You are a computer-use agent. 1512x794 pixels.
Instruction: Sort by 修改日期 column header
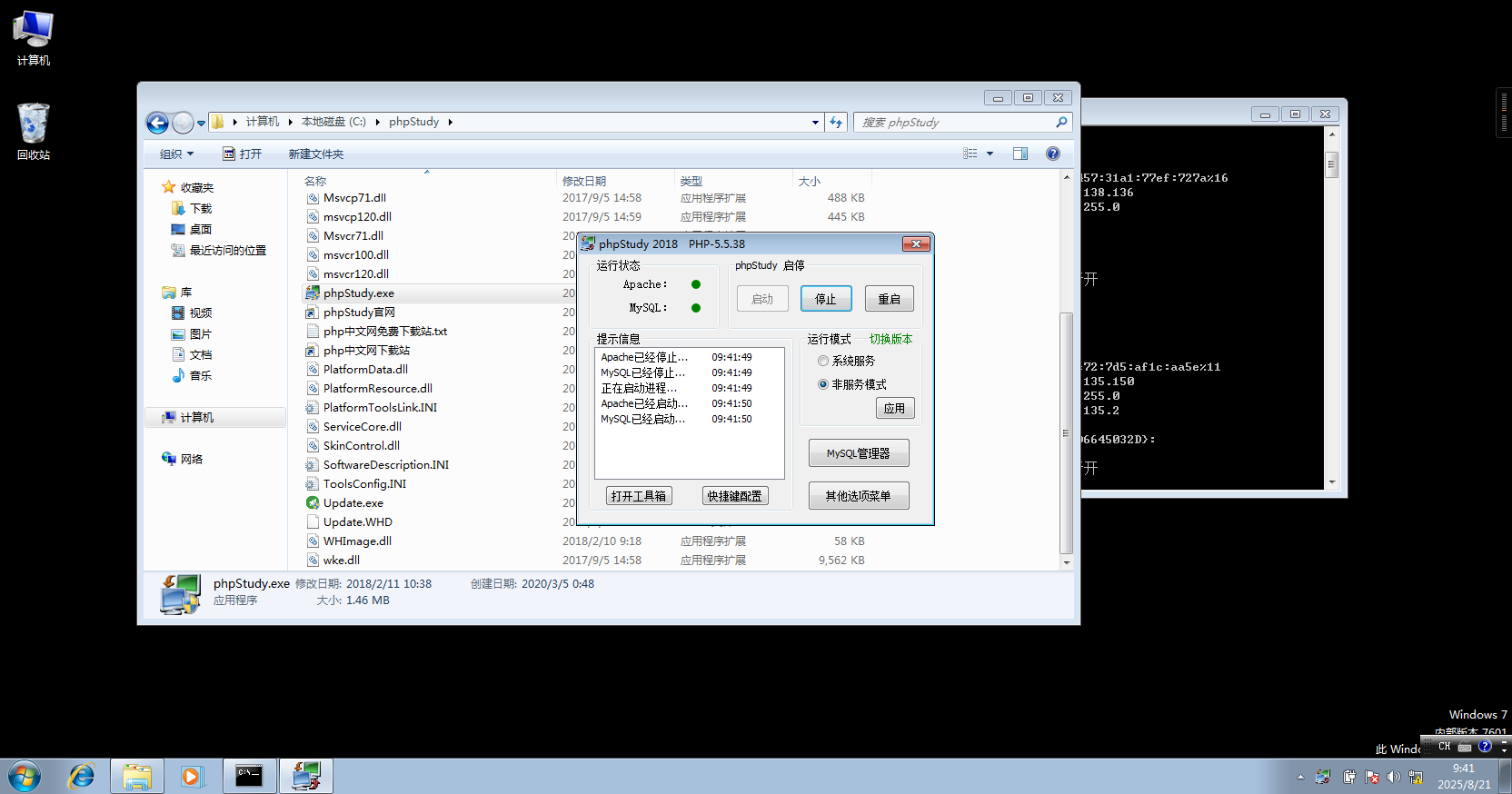click(615, 181)
